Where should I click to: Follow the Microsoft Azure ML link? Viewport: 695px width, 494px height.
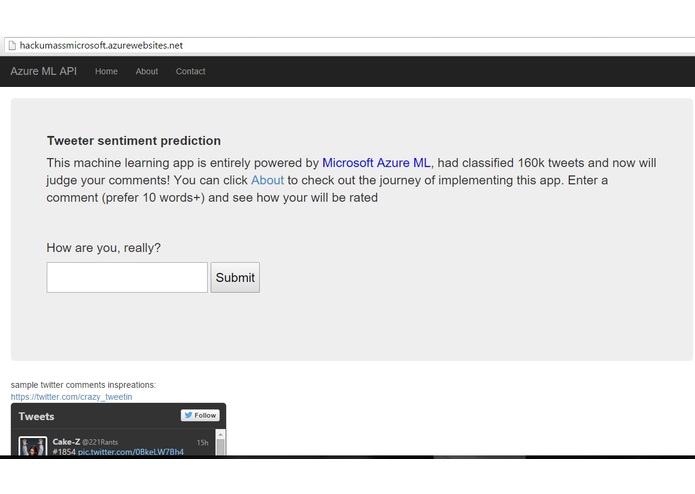(x=376, y=163)
